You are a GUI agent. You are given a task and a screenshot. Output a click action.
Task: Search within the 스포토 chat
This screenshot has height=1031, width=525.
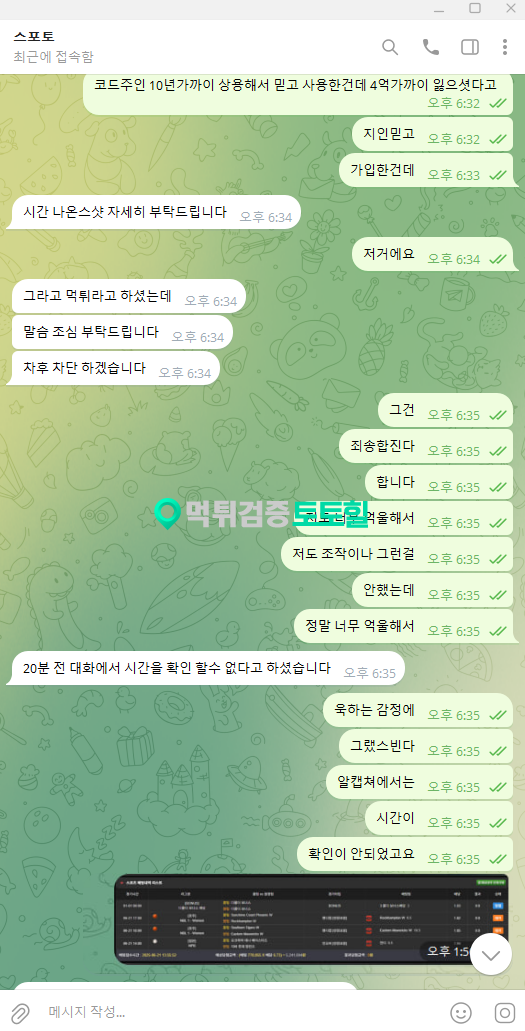click(x=390, y=47)
